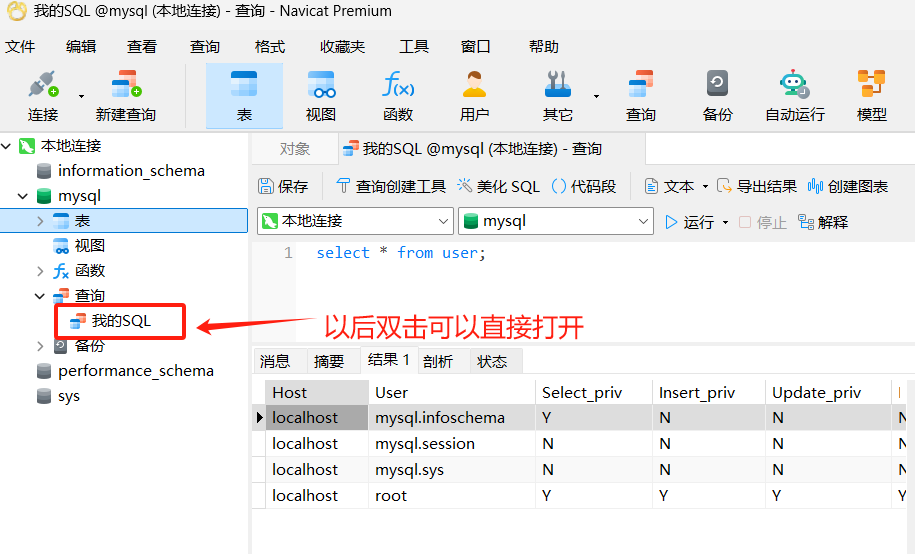Open the 工具 menu
This screenshot has height=554, width=915.
coord(414,47)
